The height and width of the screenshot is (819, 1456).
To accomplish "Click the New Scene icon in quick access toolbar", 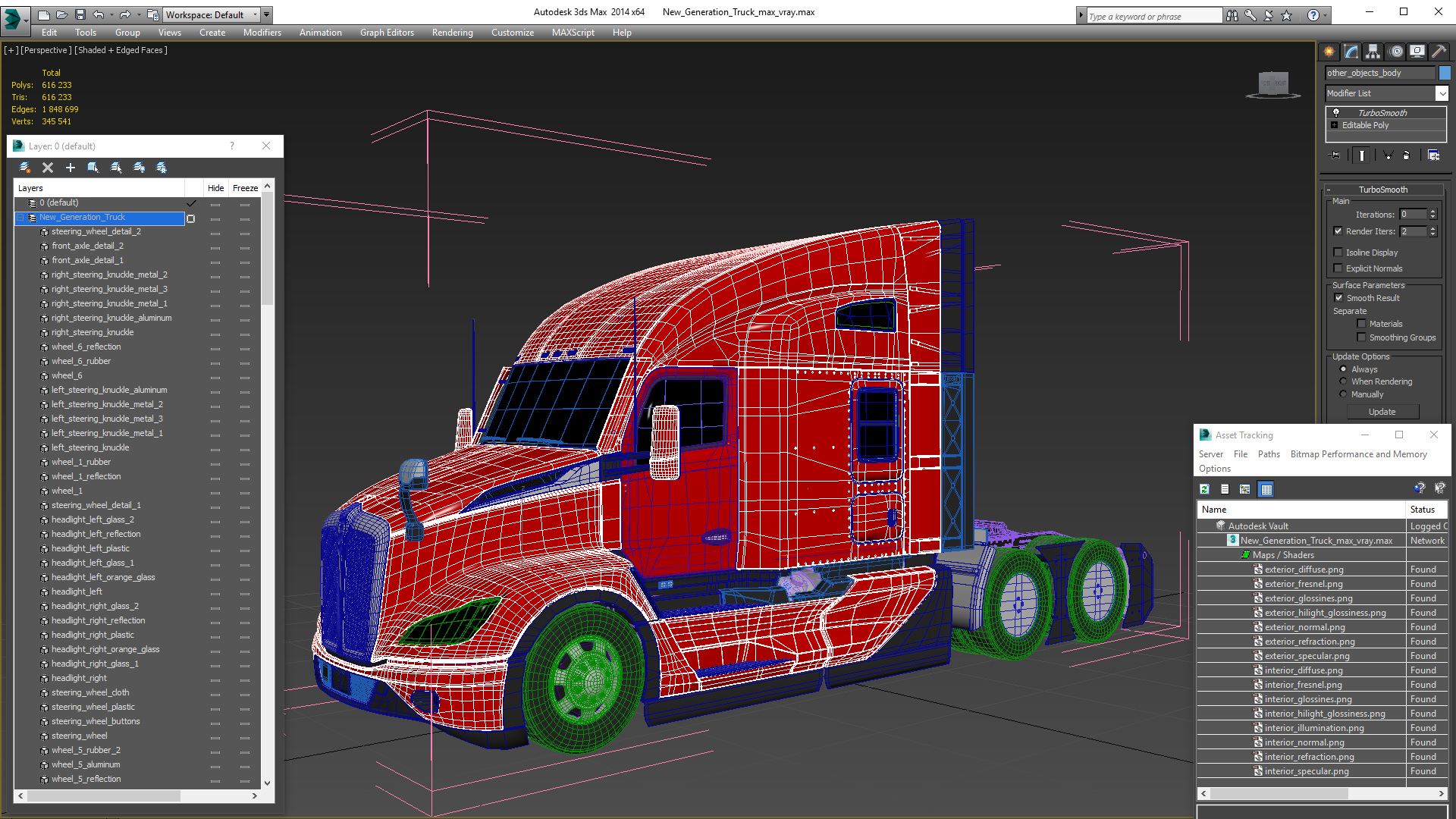I will click(x=43, y=14).
